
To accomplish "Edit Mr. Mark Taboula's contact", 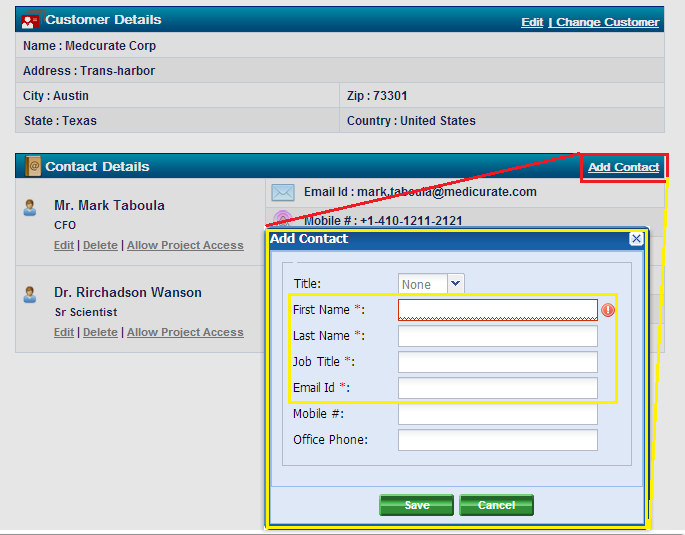I will coord(63,245).
